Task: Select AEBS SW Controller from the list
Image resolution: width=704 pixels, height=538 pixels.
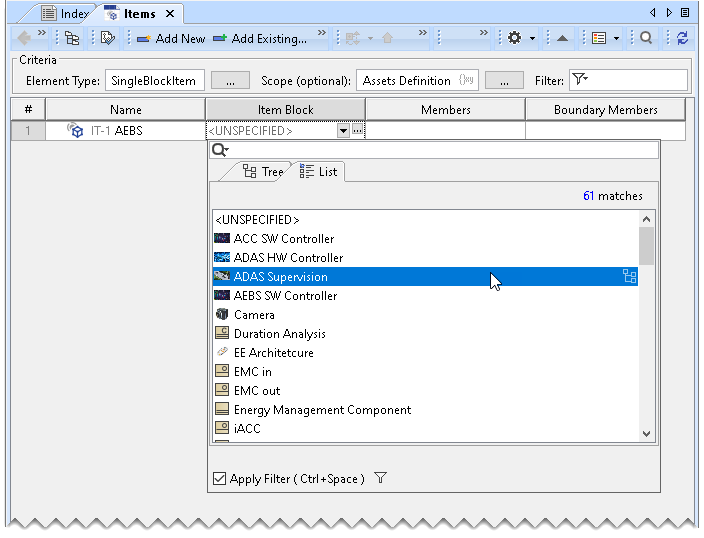Action: 285,296
